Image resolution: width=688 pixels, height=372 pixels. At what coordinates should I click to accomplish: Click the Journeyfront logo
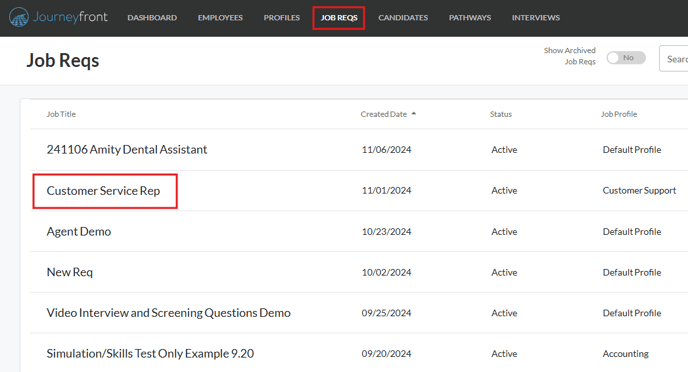(x=58, y=17)
